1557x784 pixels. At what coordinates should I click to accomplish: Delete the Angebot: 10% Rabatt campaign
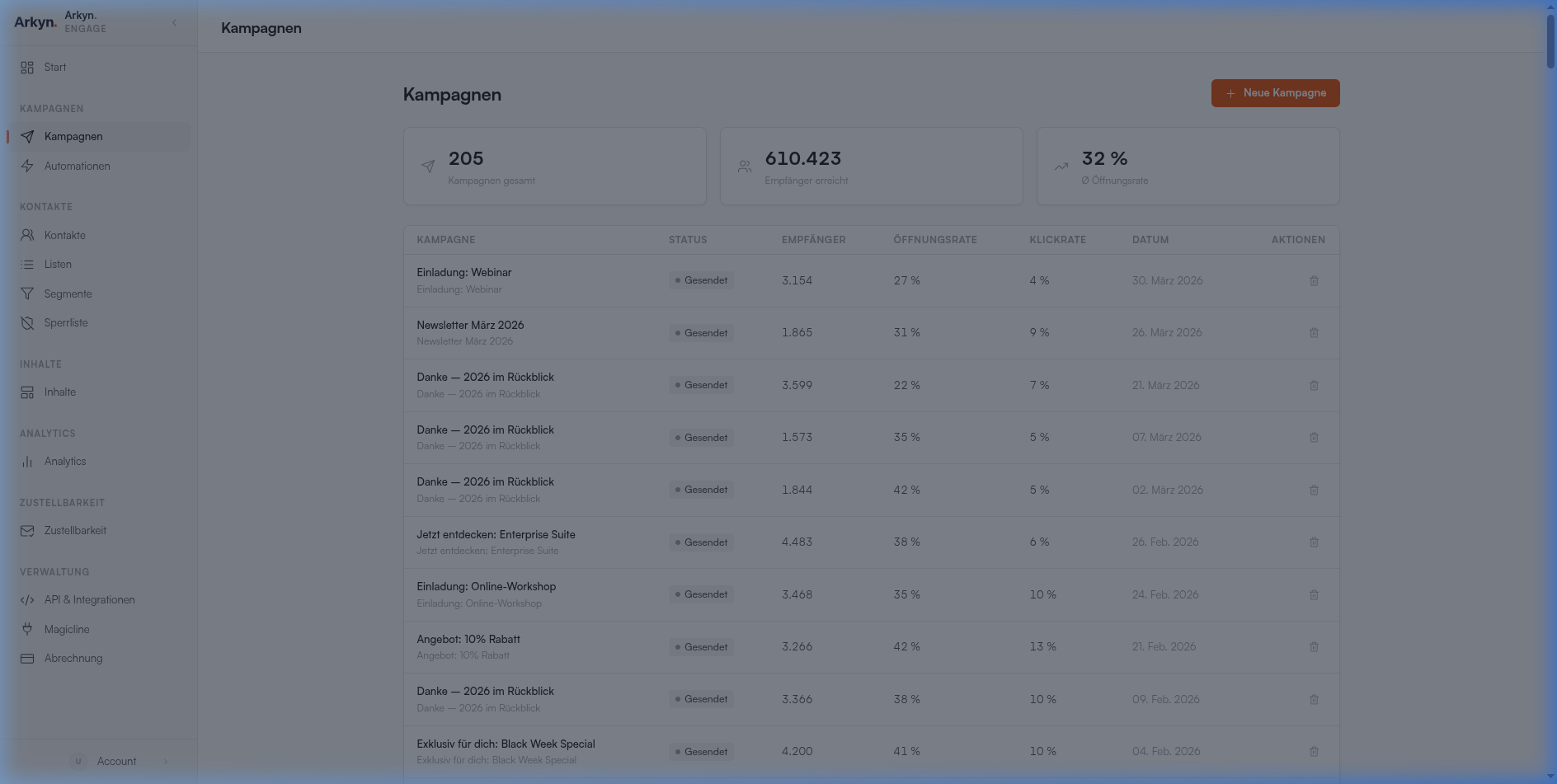click(x=1314, y=647)
